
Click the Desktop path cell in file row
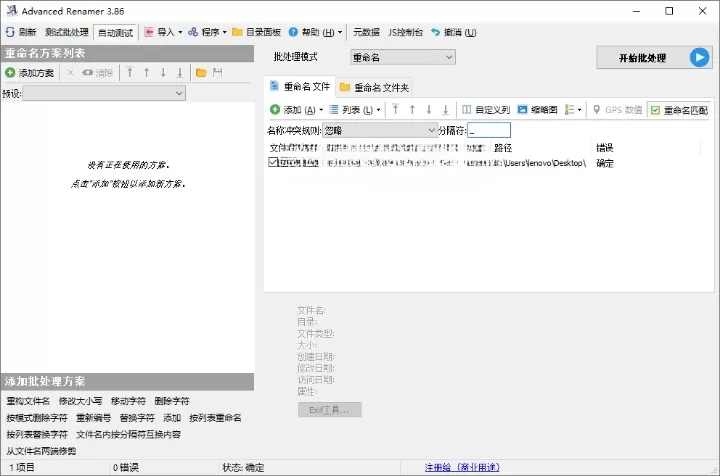click(545, 163)
